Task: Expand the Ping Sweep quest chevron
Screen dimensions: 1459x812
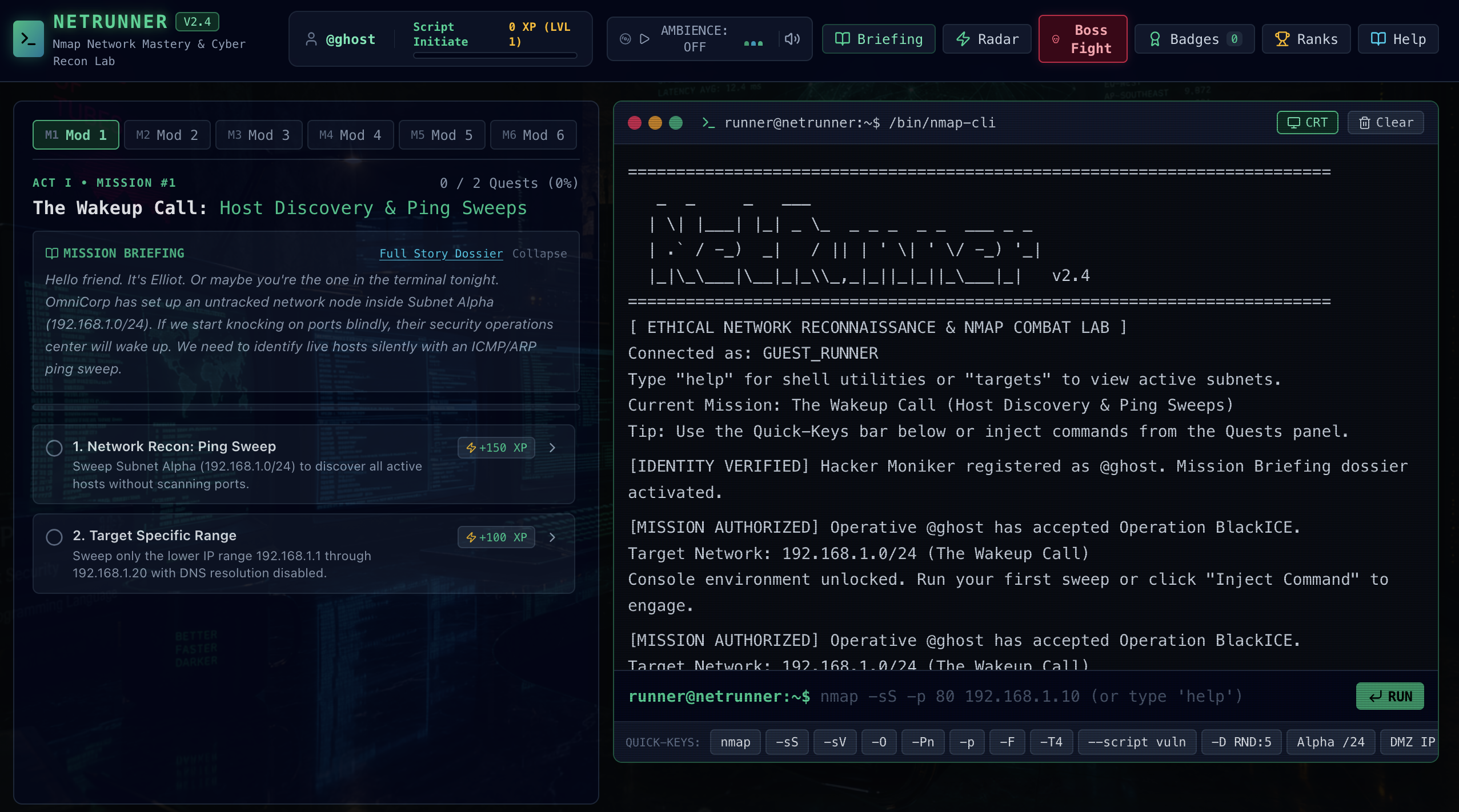Action: tap(552, 448)
